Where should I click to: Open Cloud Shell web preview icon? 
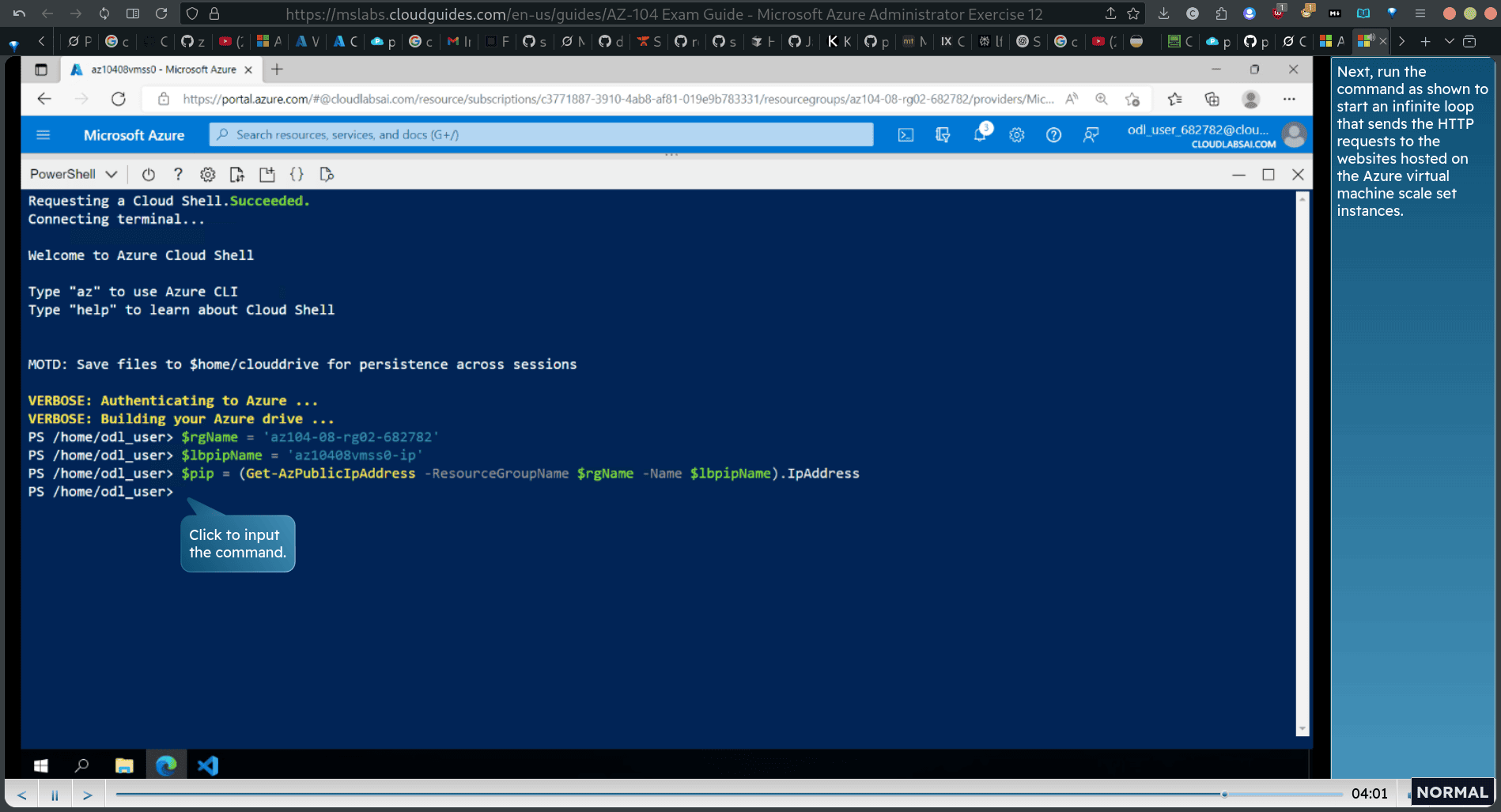tap(327, 174)
